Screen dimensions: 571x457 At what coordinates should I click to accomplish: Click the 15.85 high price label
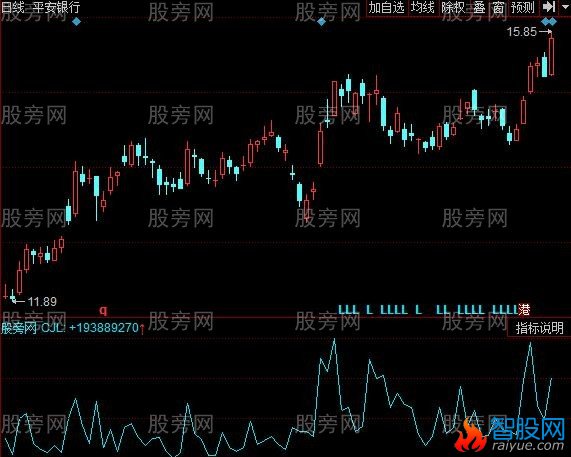522,32
